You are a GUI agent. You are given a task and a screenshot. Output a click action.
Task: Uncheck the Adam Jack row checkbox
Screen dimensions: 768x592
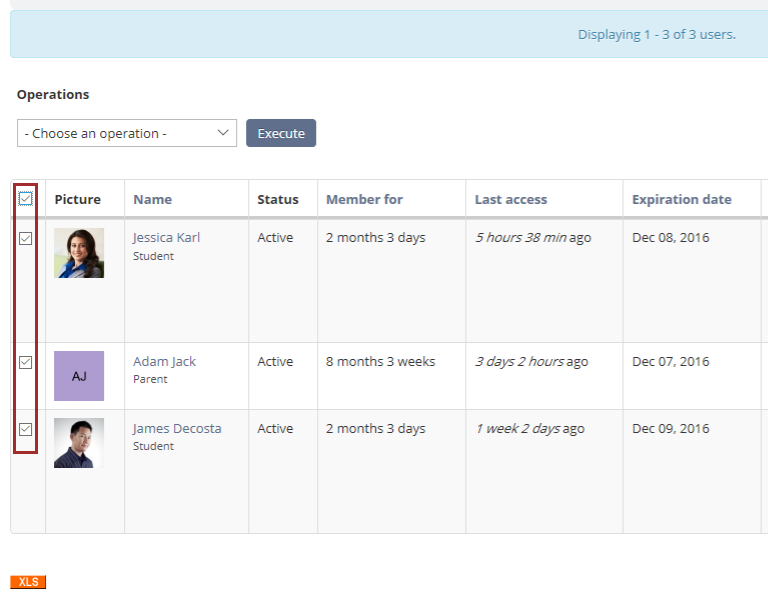[25, 362]
